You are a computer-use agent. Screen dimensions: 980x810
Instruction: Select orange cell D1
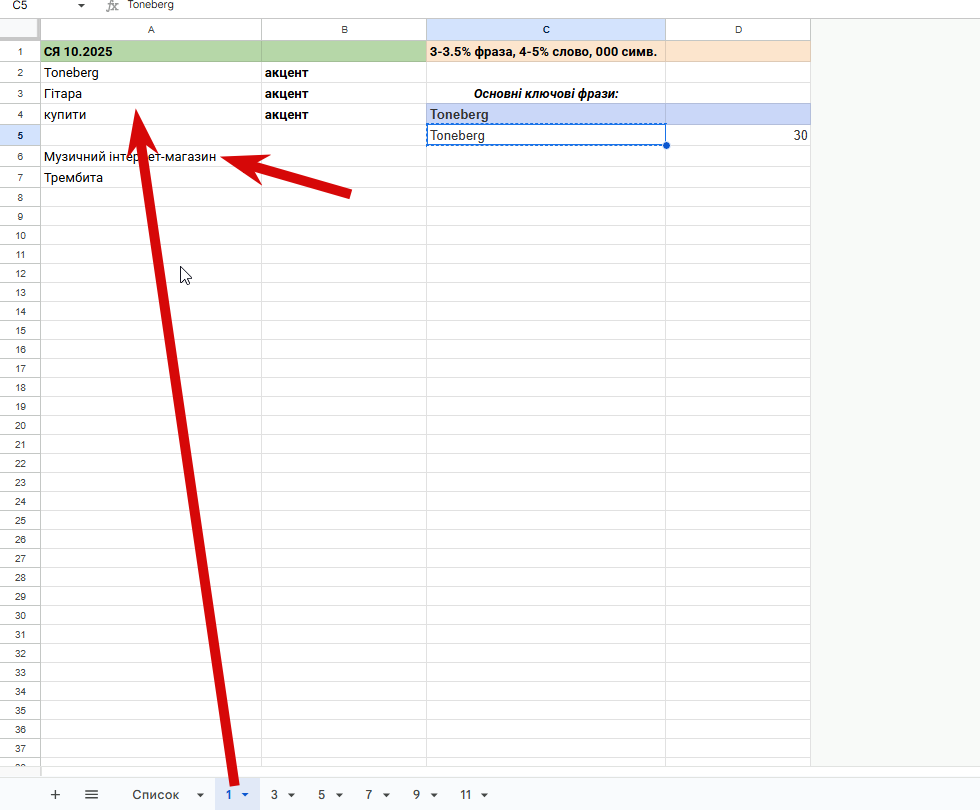coord(738,51)
